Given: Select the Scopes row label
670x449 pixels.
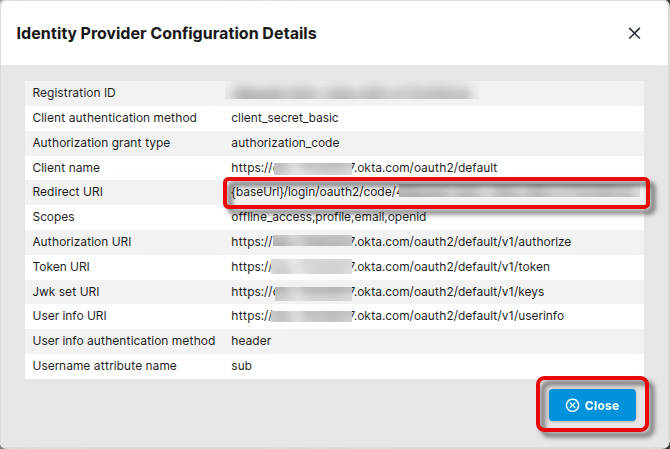Looking at the screenshot, I should [x=54, y=217].
